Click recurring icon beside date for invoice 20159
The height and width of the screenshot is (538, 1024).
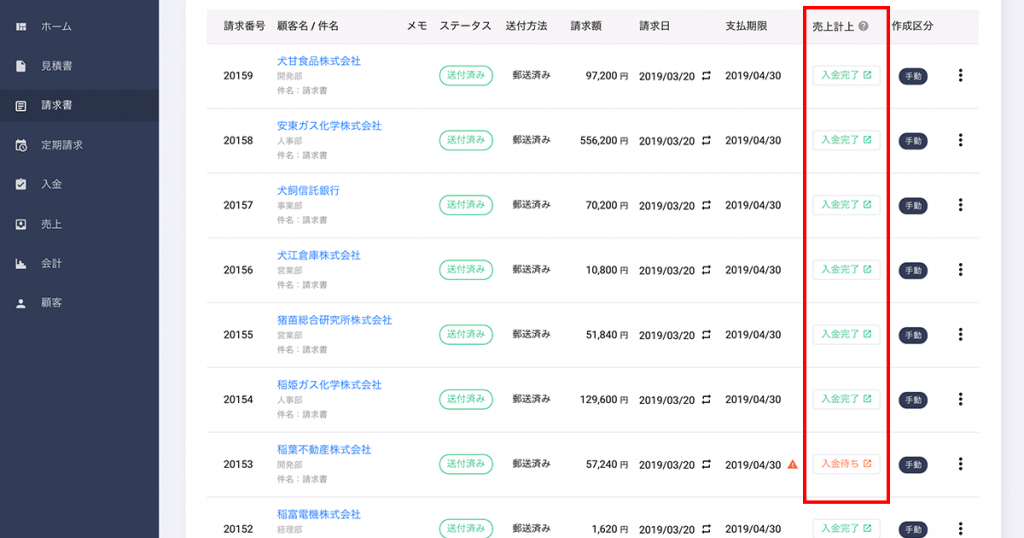pyautogui.click(x=706, y=76)
